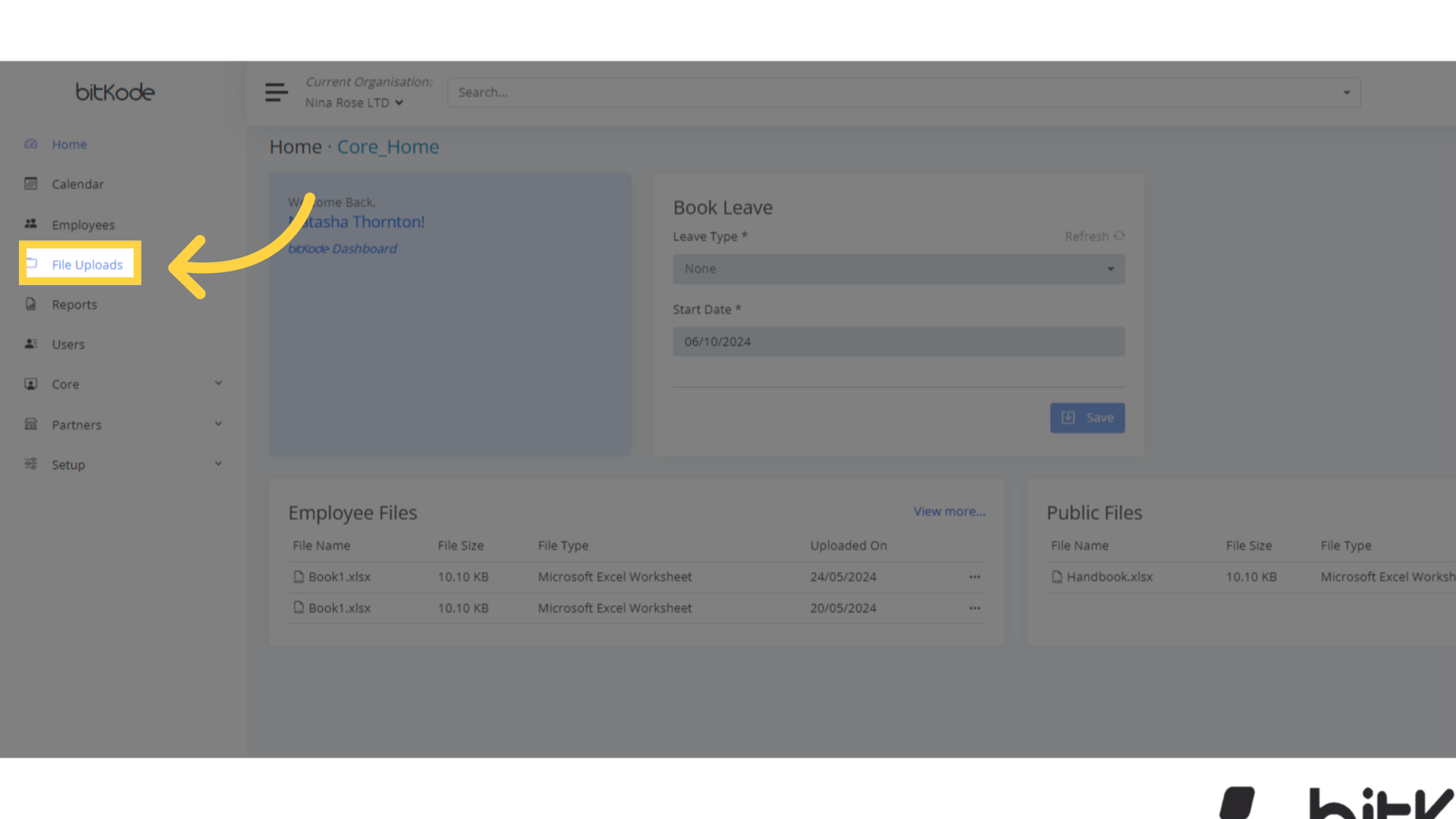The height and width of the screenshot is (819, 1456).
Task: Open the Nina Rose LTD organisation selector
Action: pyautogui.click(x=353, y=102)
